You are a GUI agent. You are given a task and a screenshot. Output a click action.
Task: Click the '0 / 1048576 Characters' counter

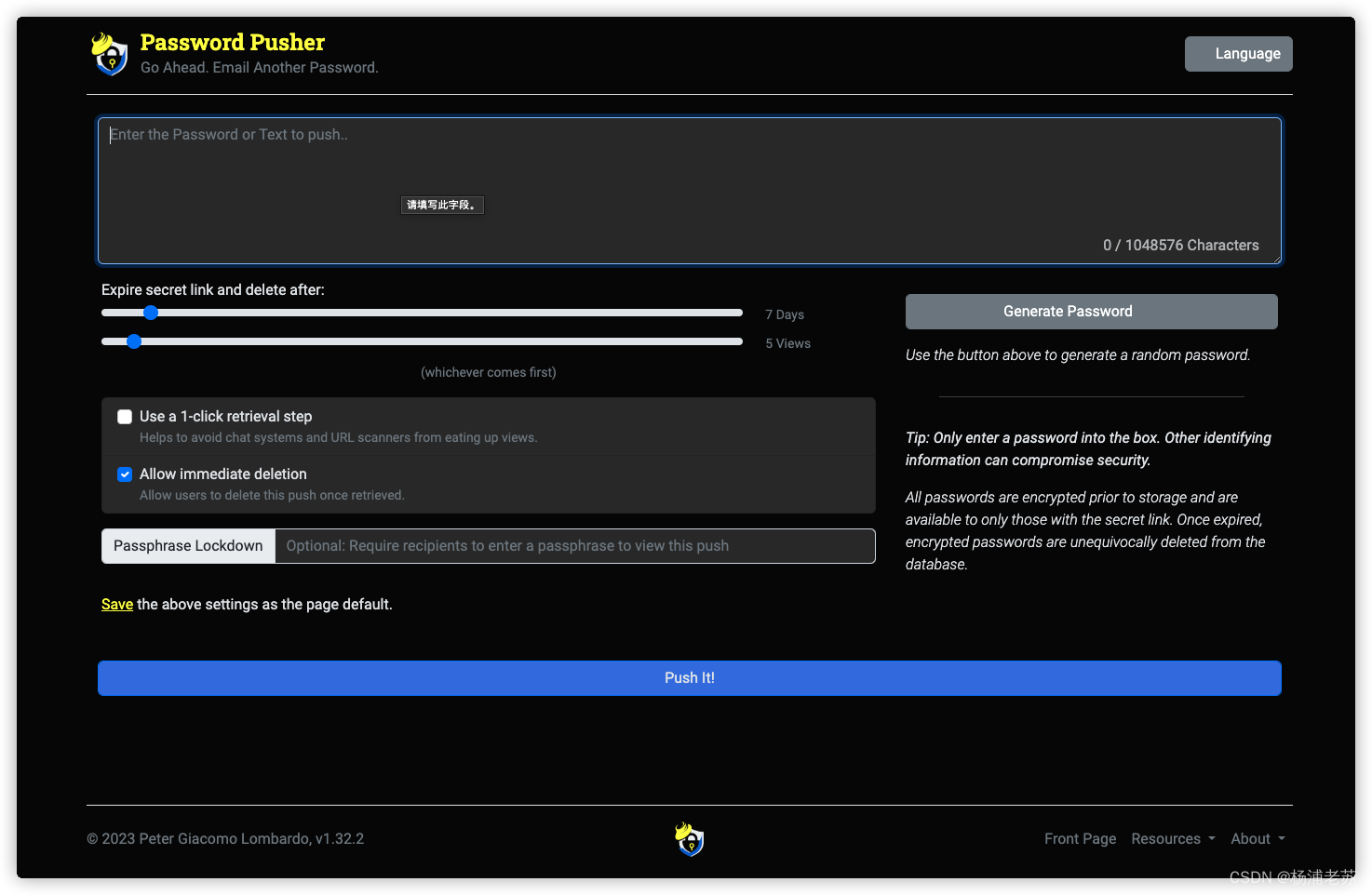pyautogui.click(x=1180, y=246)
